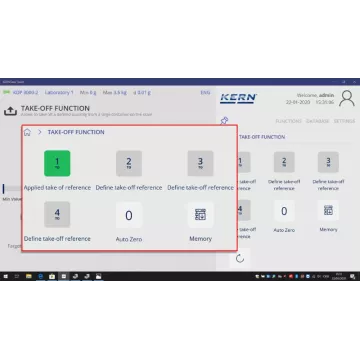This screenshot has height=360, width=360.
Task: Open Edge browser from taskbar
Action: [40, 276]
